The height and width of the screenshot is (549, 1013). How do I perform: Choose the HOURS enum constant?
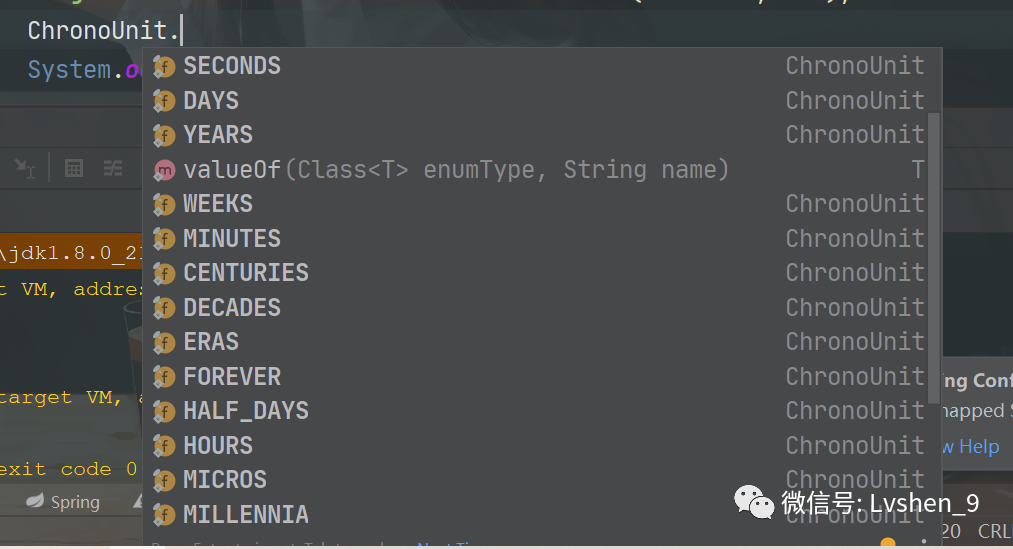tap(218, 446)
